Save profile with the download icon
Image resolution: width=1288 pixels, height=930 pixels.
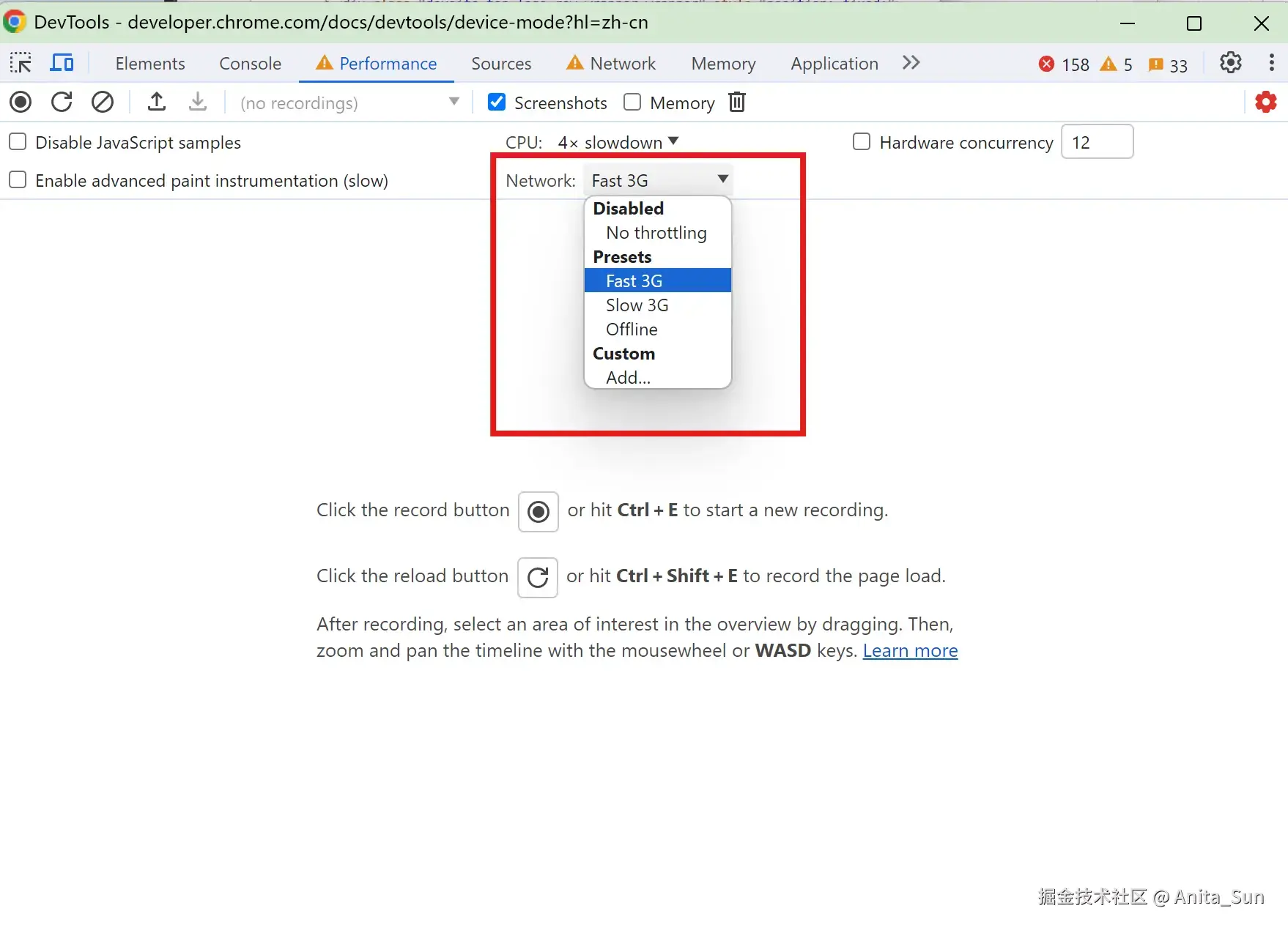198,102
